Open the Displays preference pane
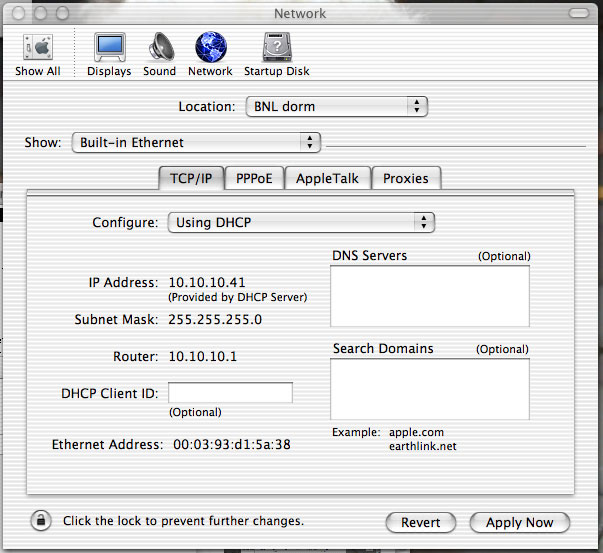 (109, 48)
